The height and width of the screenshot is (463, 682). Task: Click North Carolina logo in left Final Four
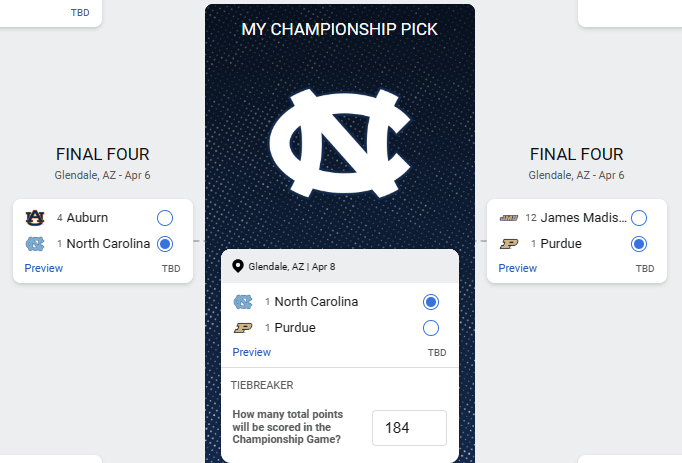[x=35, y=243]
